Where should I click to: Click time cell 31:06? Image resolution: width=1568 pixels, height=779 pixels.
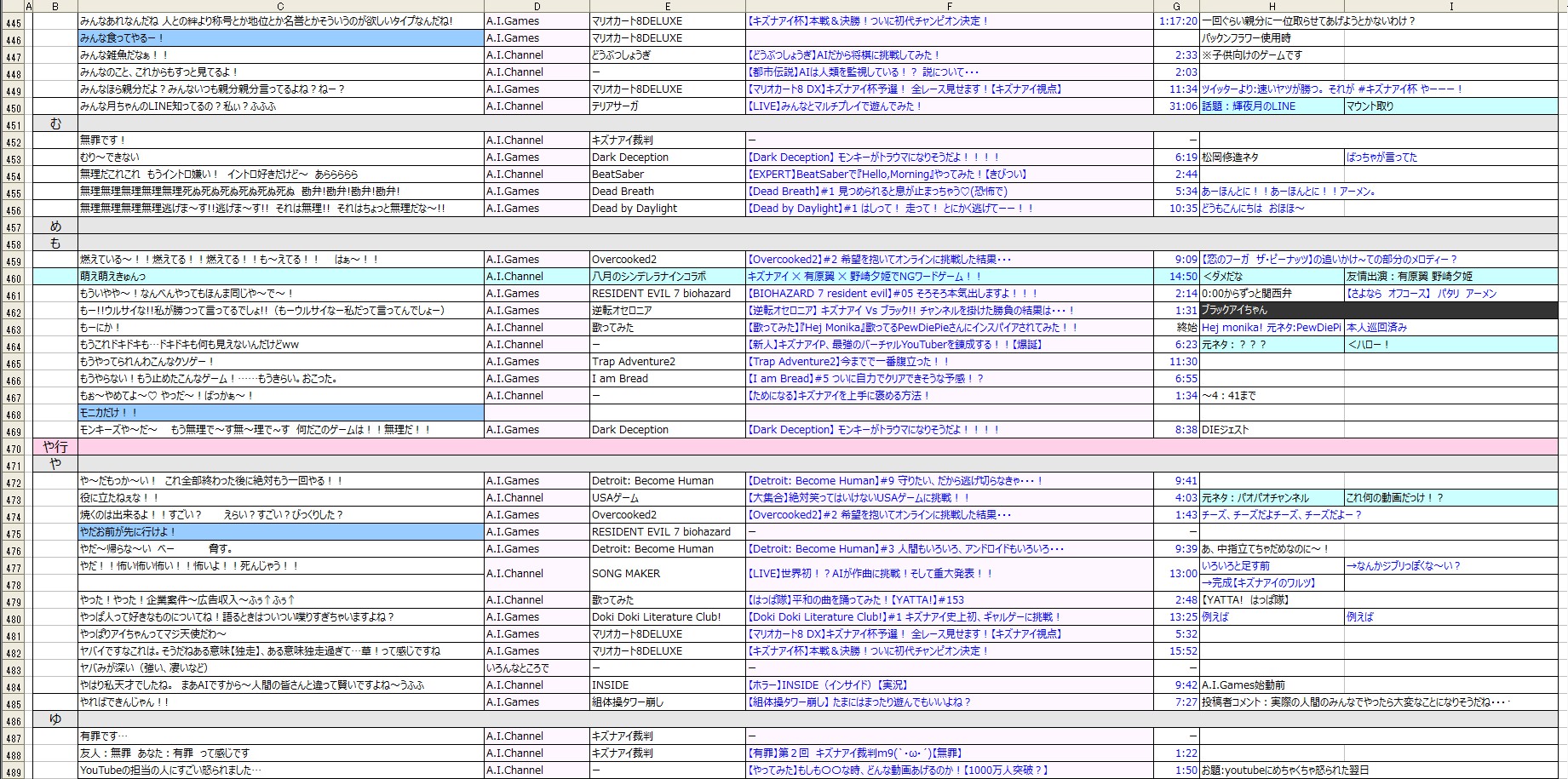tap(1176, 106)
